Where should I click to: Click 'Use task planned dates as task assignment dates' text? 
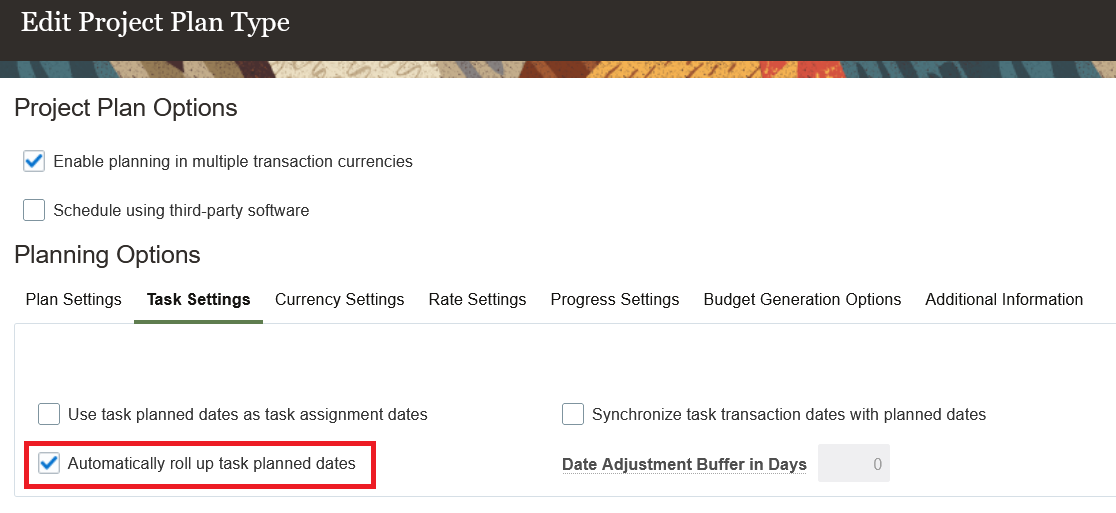click(248, 414)
